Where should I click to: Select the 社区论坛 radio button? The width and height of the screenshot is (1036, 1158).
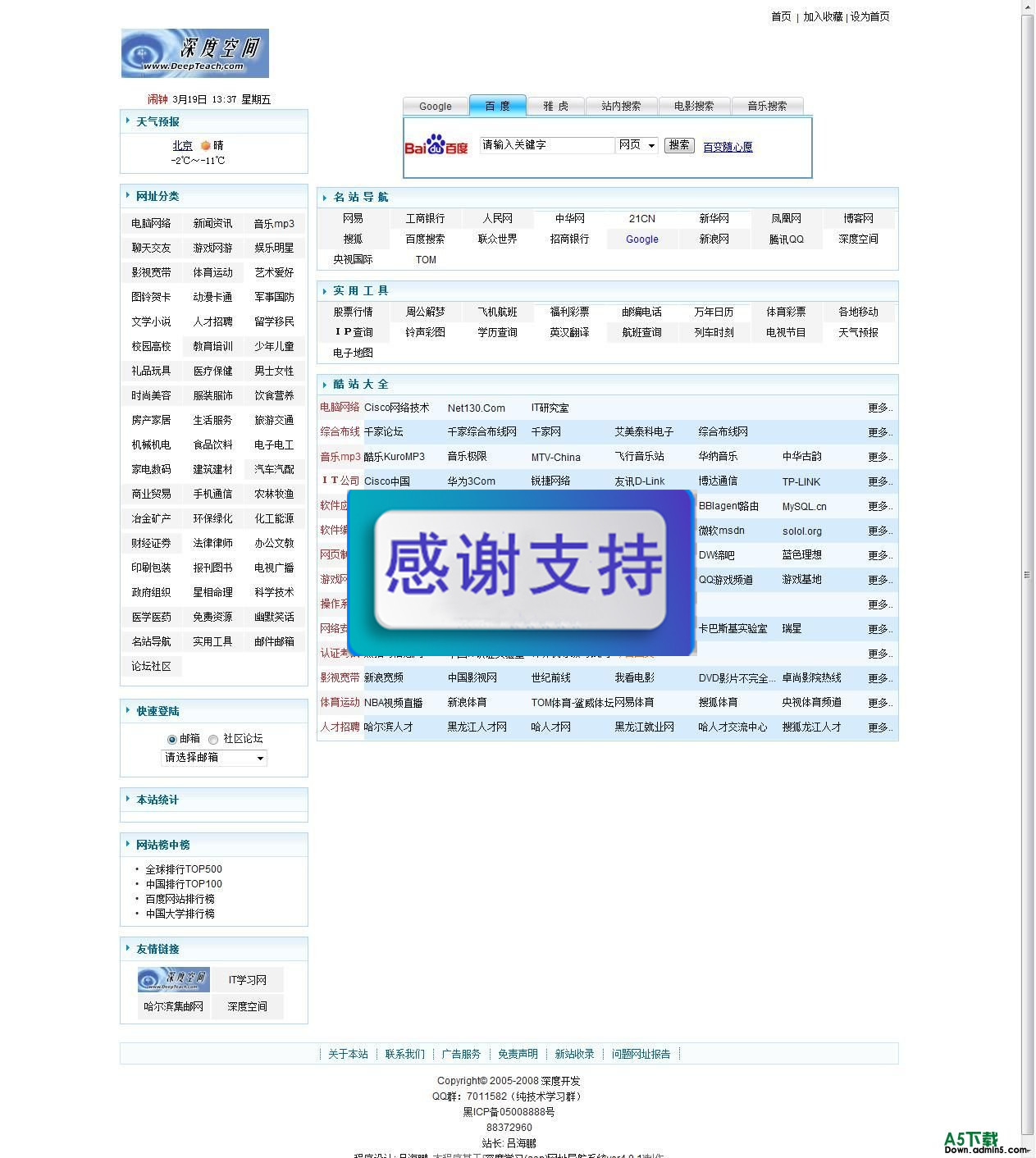point(213,739)
